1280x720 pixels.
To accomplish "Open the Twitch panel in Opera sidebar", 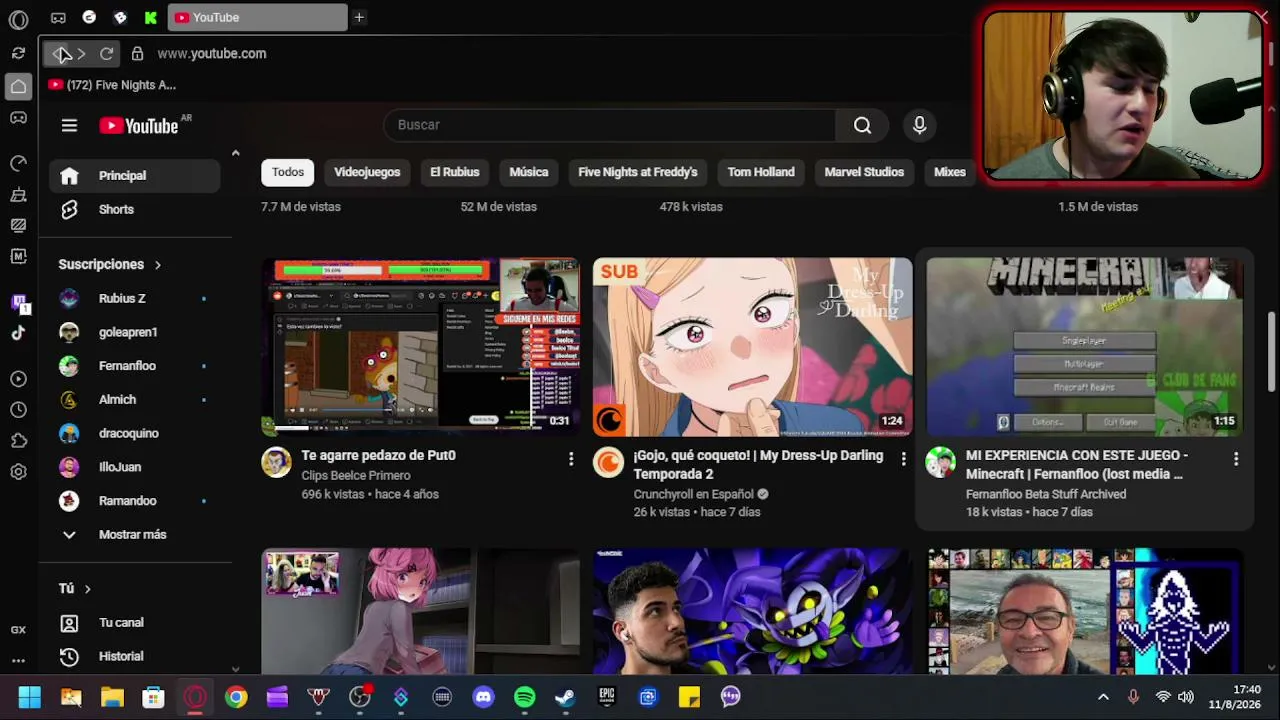I will (x=18, y=302).
